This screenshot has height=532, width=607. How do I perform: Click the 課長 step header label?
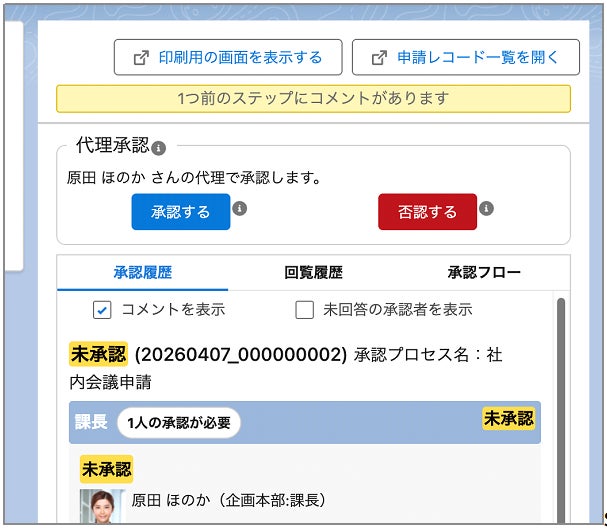pos(91,422)
